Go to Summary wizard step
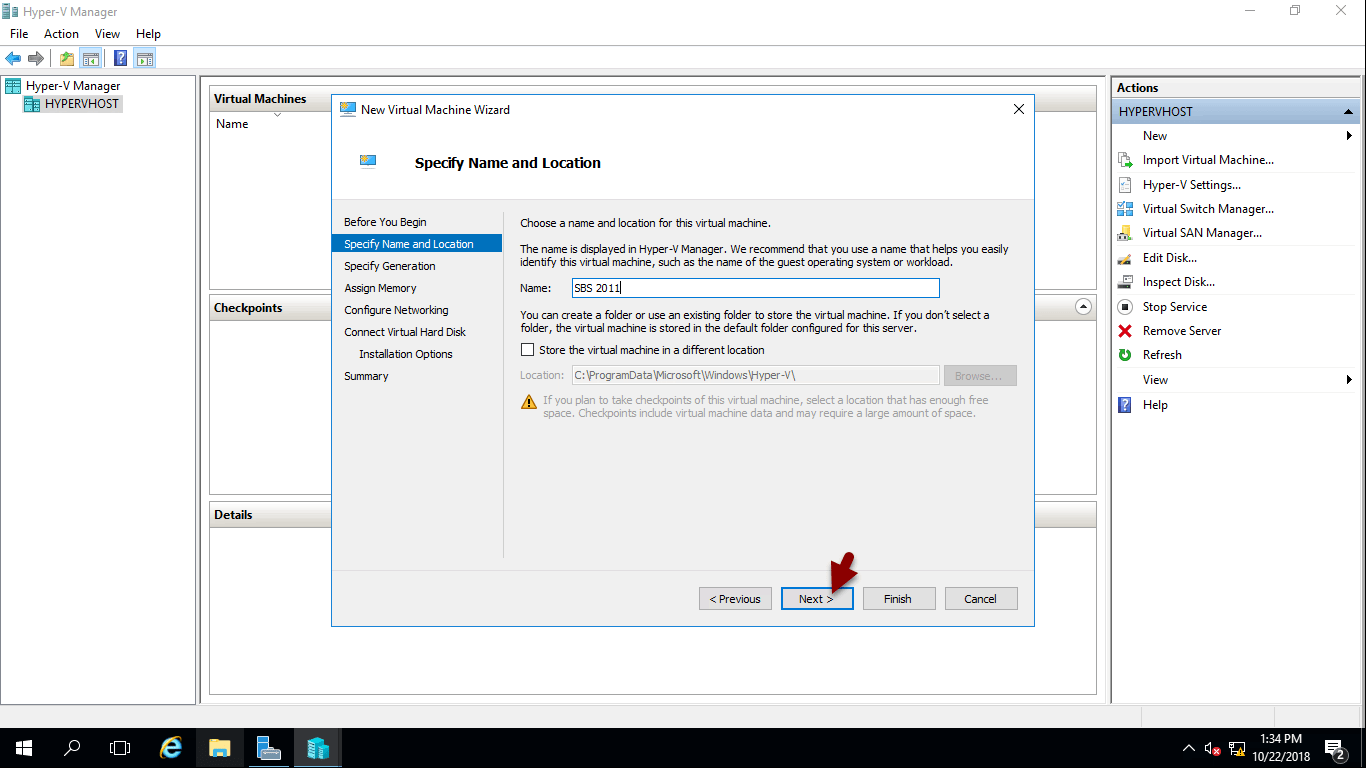1366x768 pixels. (366, 376)
